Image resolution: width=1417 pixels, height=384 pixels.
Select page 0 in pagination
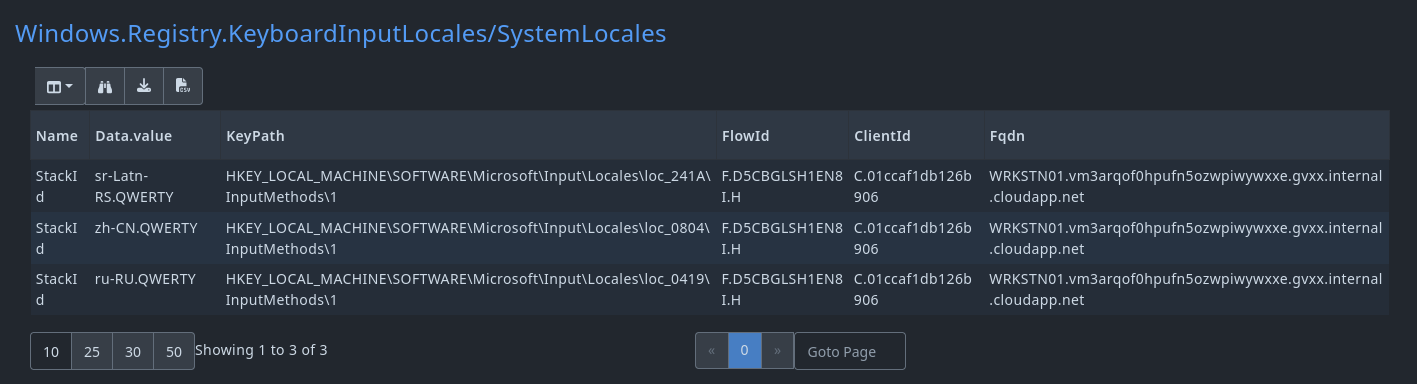[745, 351]
